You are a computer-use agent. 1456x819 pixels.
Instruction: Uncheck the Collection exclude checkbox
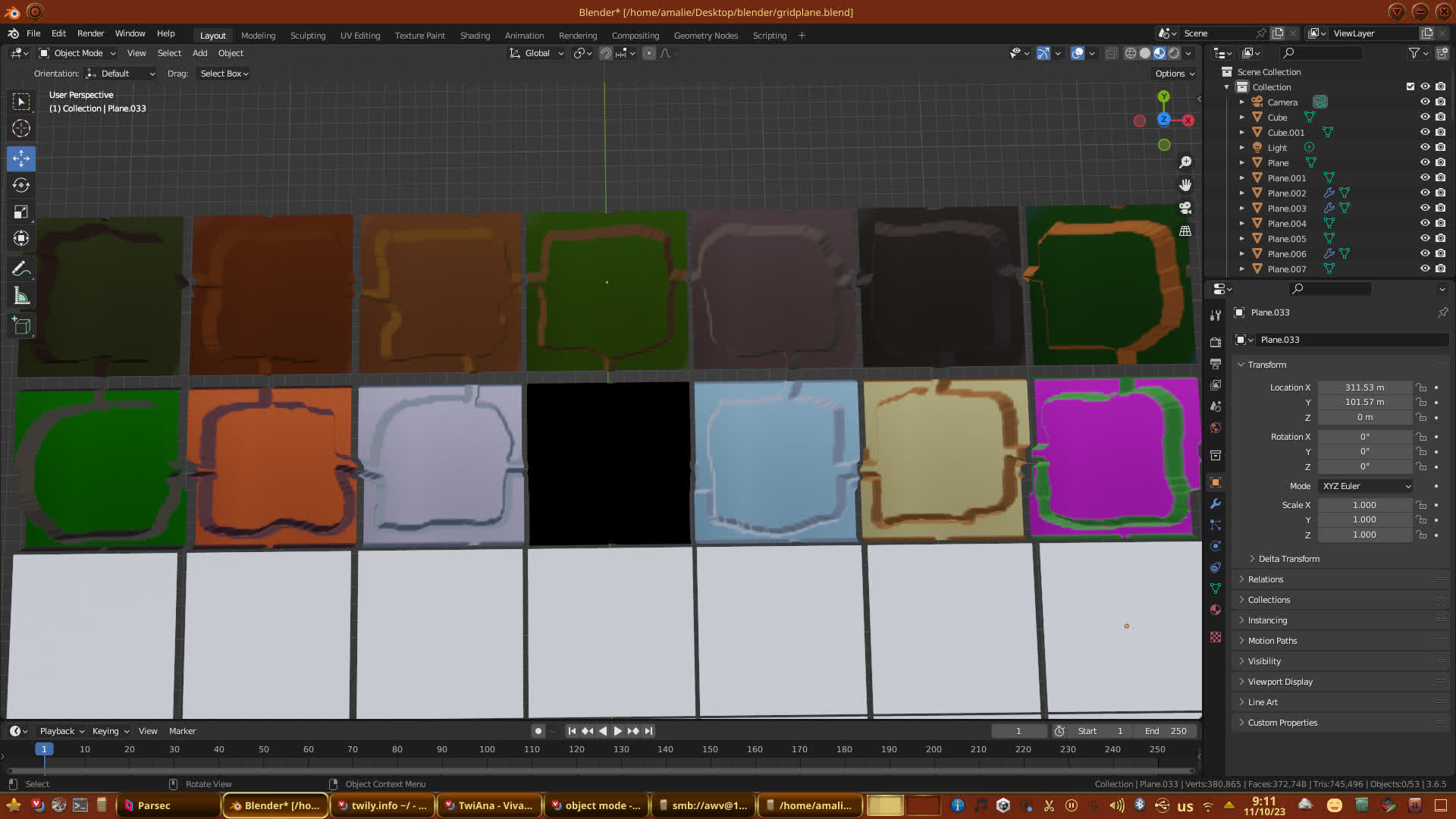coord(1410,86)
